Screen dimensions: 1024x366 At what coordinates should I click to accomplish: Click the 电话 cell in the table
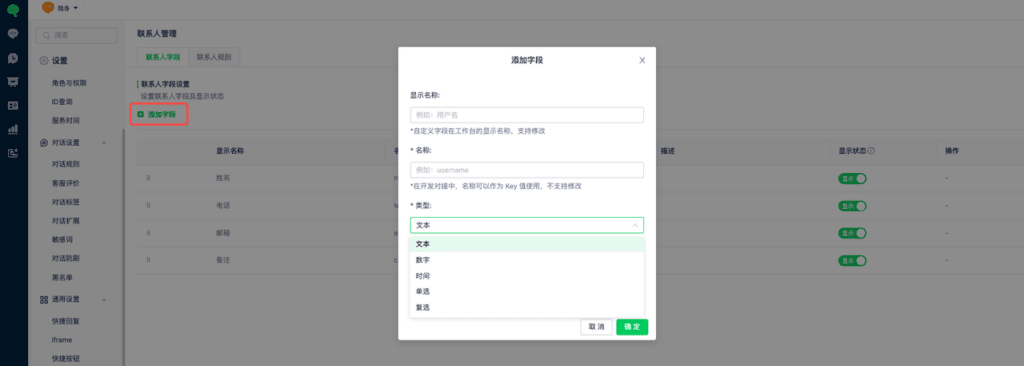click(x=223, y=205)
